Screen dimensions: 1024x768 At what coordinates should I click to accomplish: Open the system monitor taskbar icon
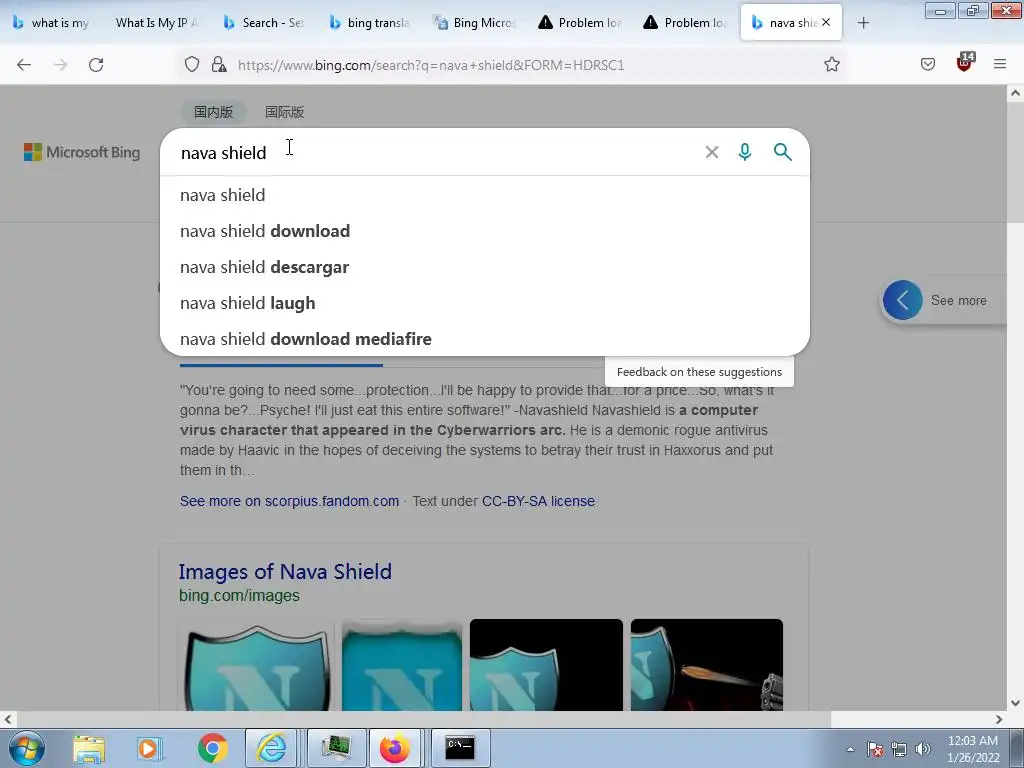point(336,748)
